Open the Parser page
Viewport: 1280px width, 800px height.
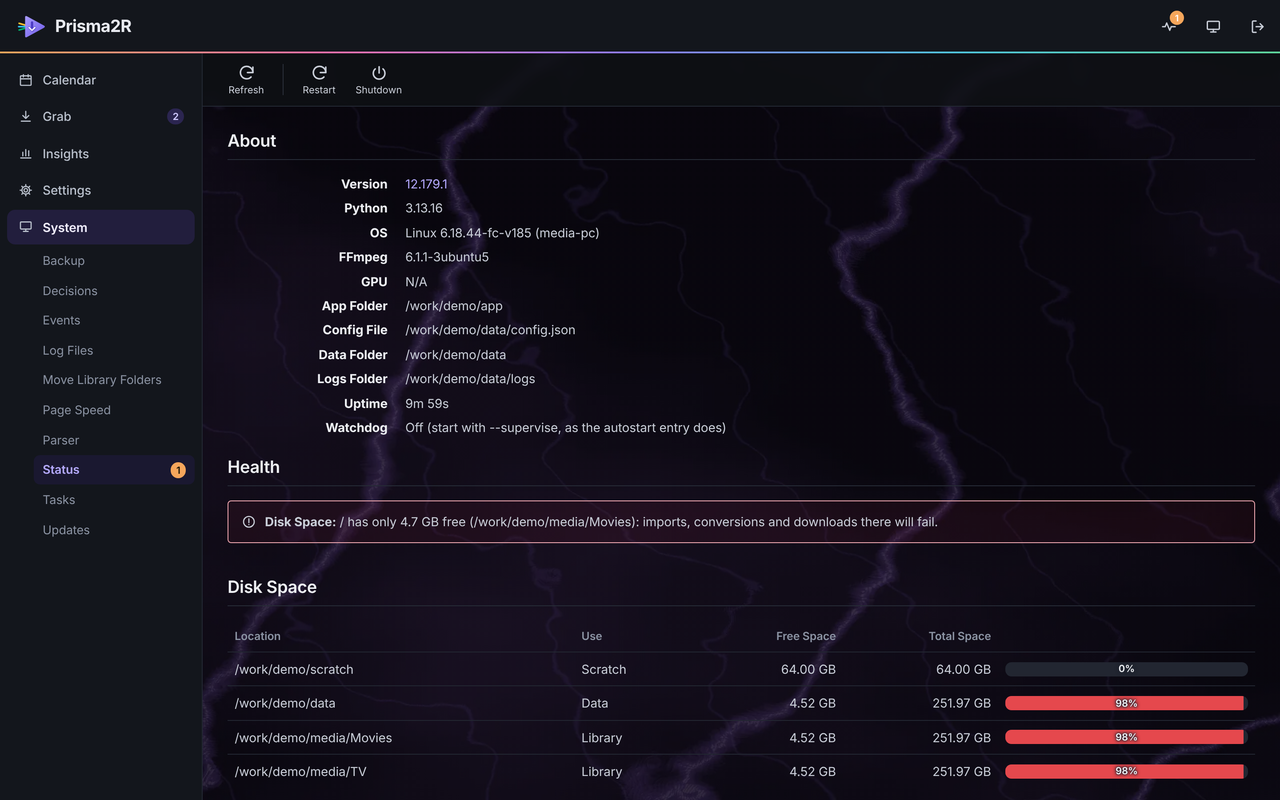[61, 440]
